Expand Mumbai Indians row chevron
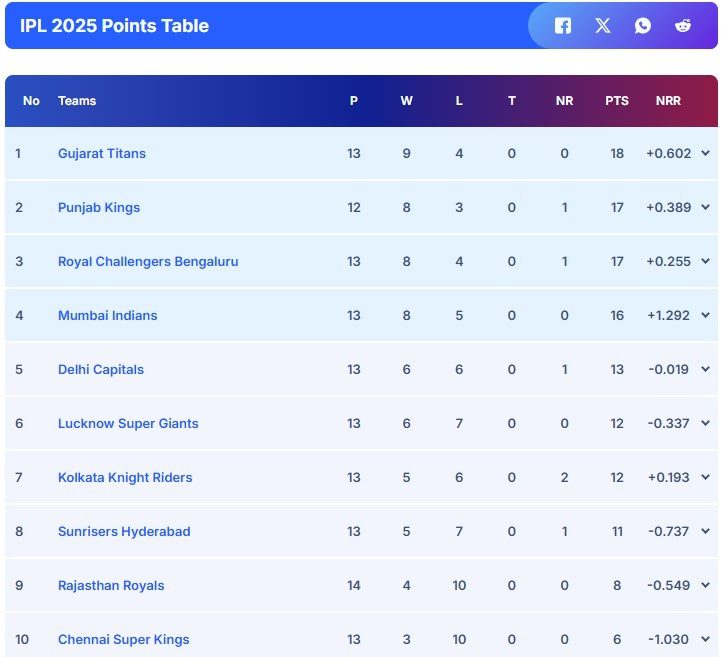This screenshot has height=657, width=723. pyautogui.click(x=705, y=315)
